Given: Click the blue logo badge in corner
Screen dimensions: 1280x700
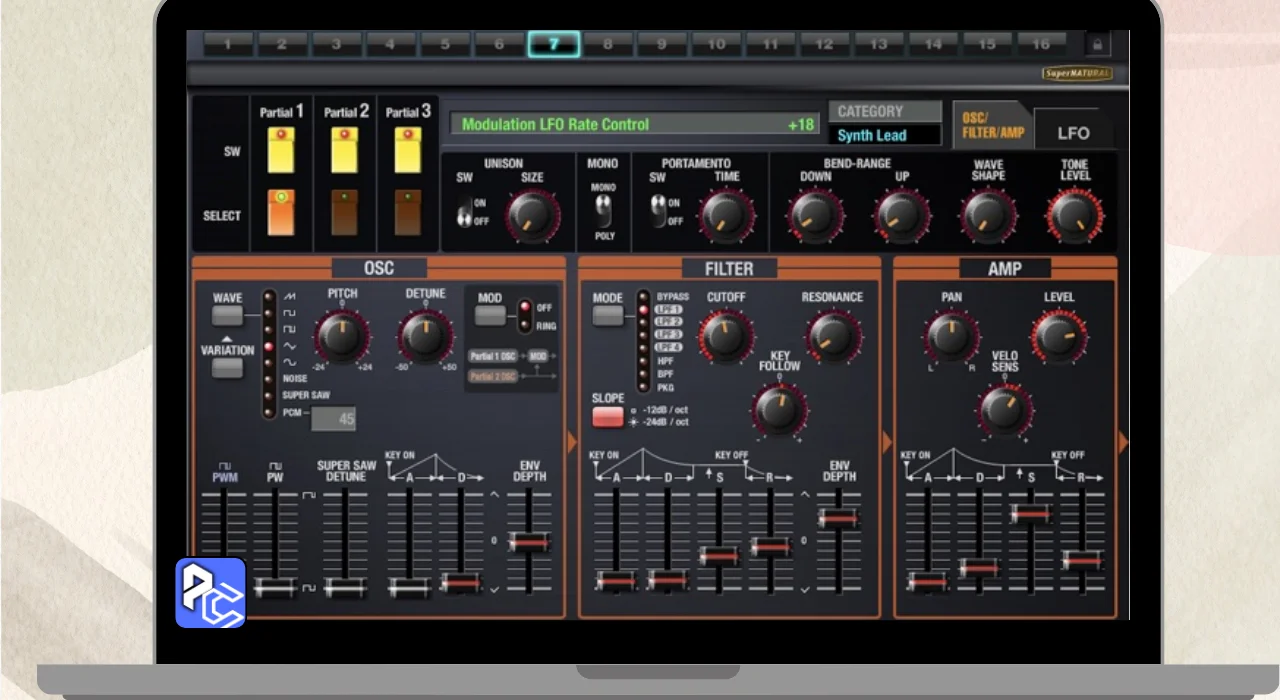Looking at the screenshot, I should (211, 592).
